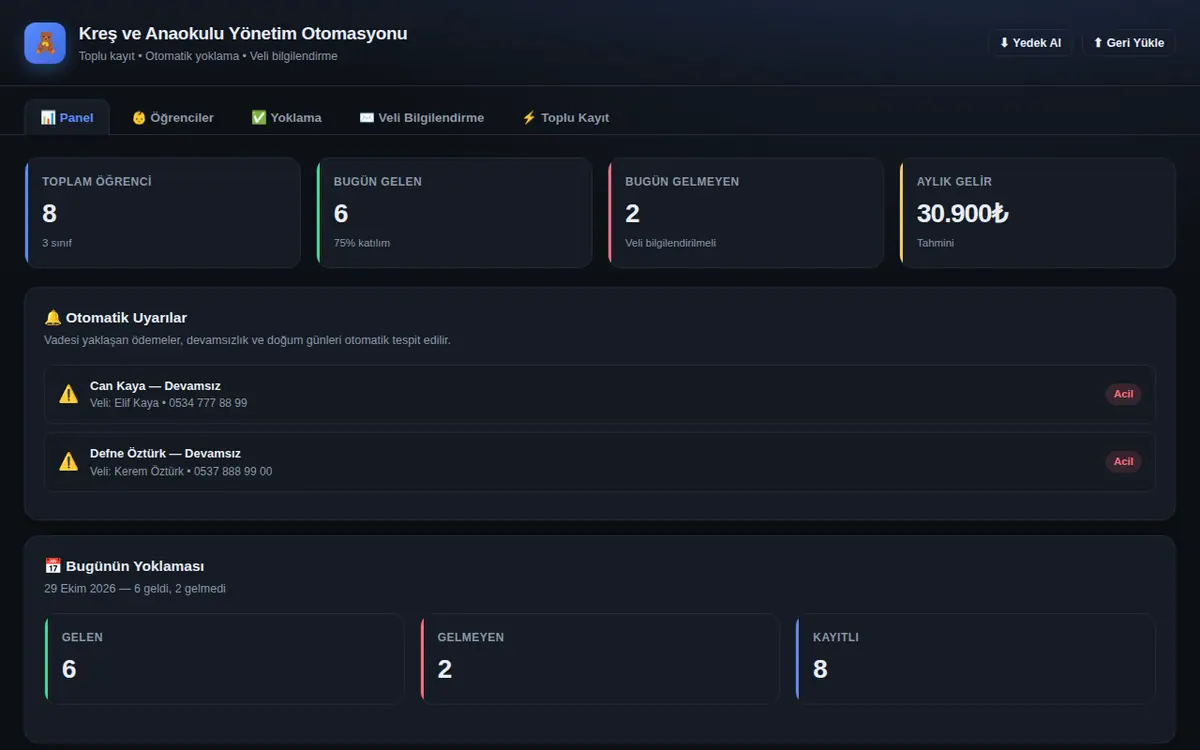Switch to the Öğrenciler tab
This screenshot has height=750, width=1200.
(173, 117)
